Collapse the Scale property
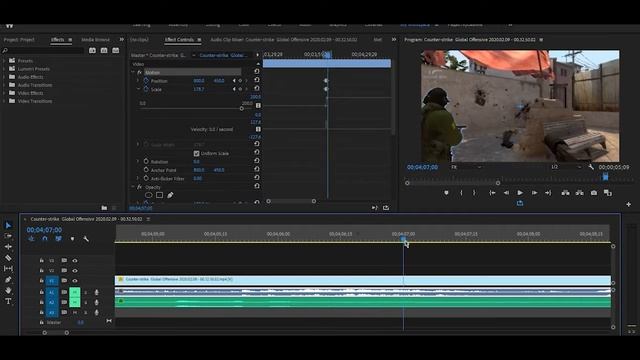Screen dimensions: 640x360 tap(138, 89)
